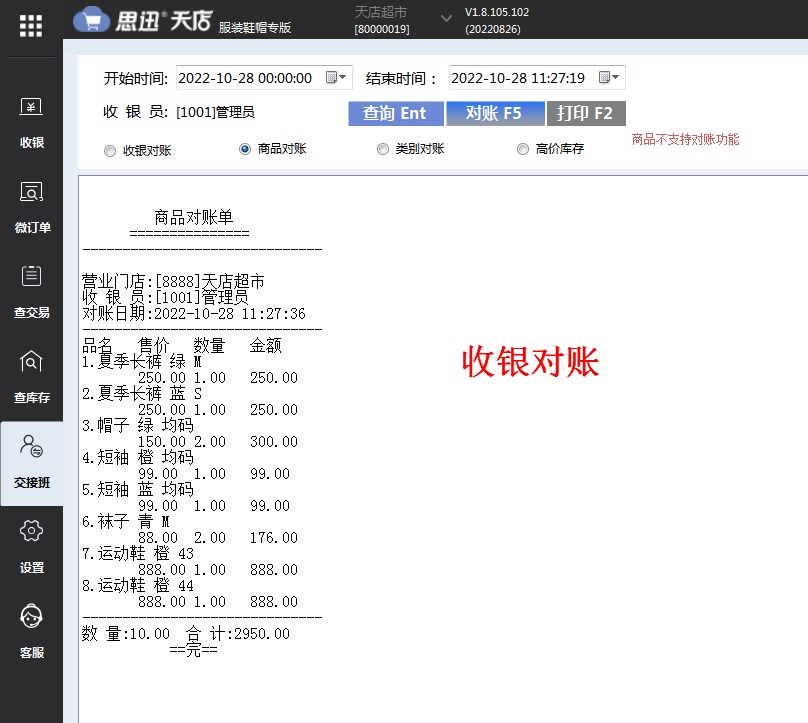Select 查交易 in the sidebar
The image size is (808, 723).
tap(31, 292)
